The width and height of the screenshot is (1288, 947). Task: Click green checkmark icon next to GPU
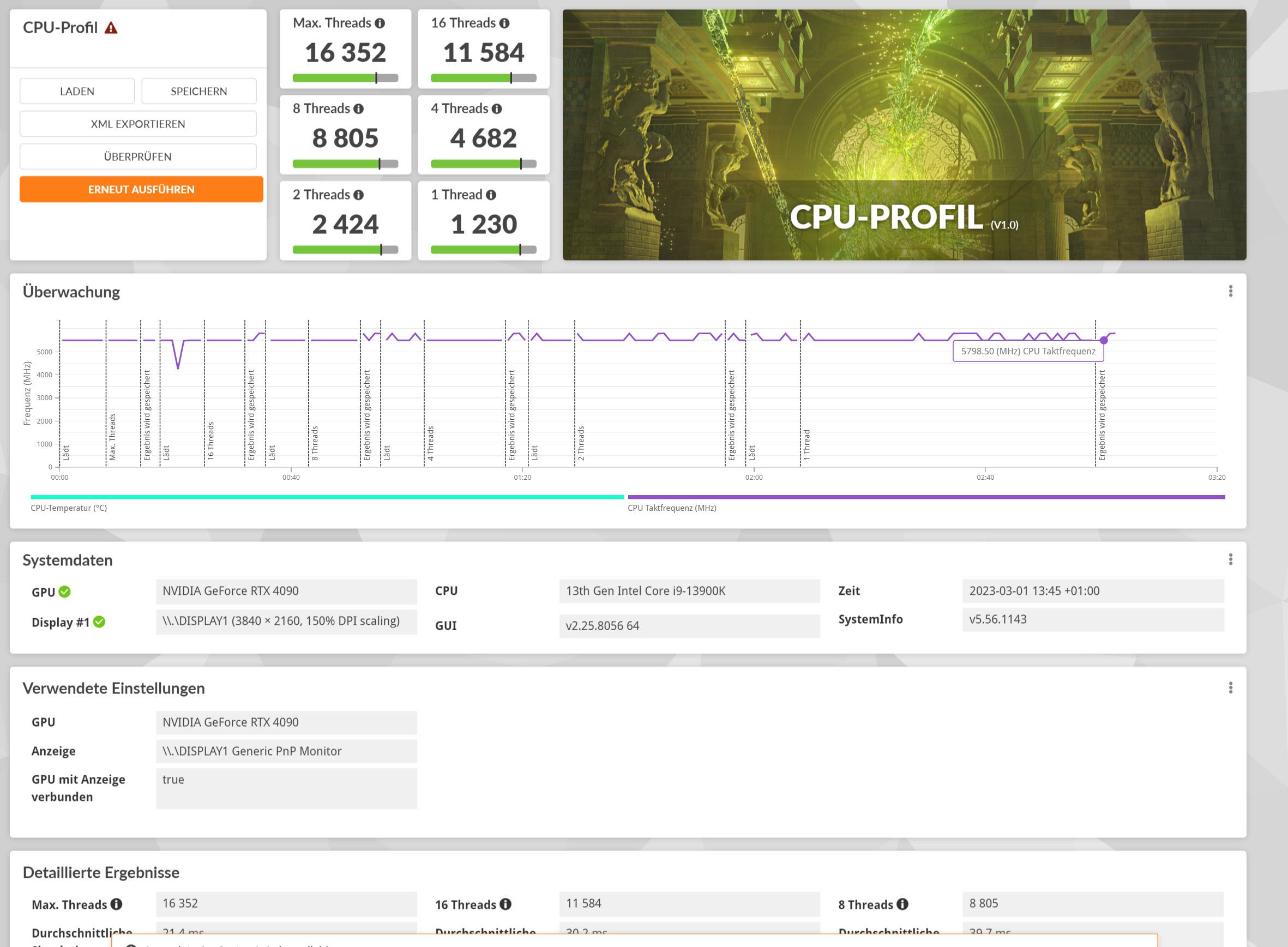(x=65, y=592)
